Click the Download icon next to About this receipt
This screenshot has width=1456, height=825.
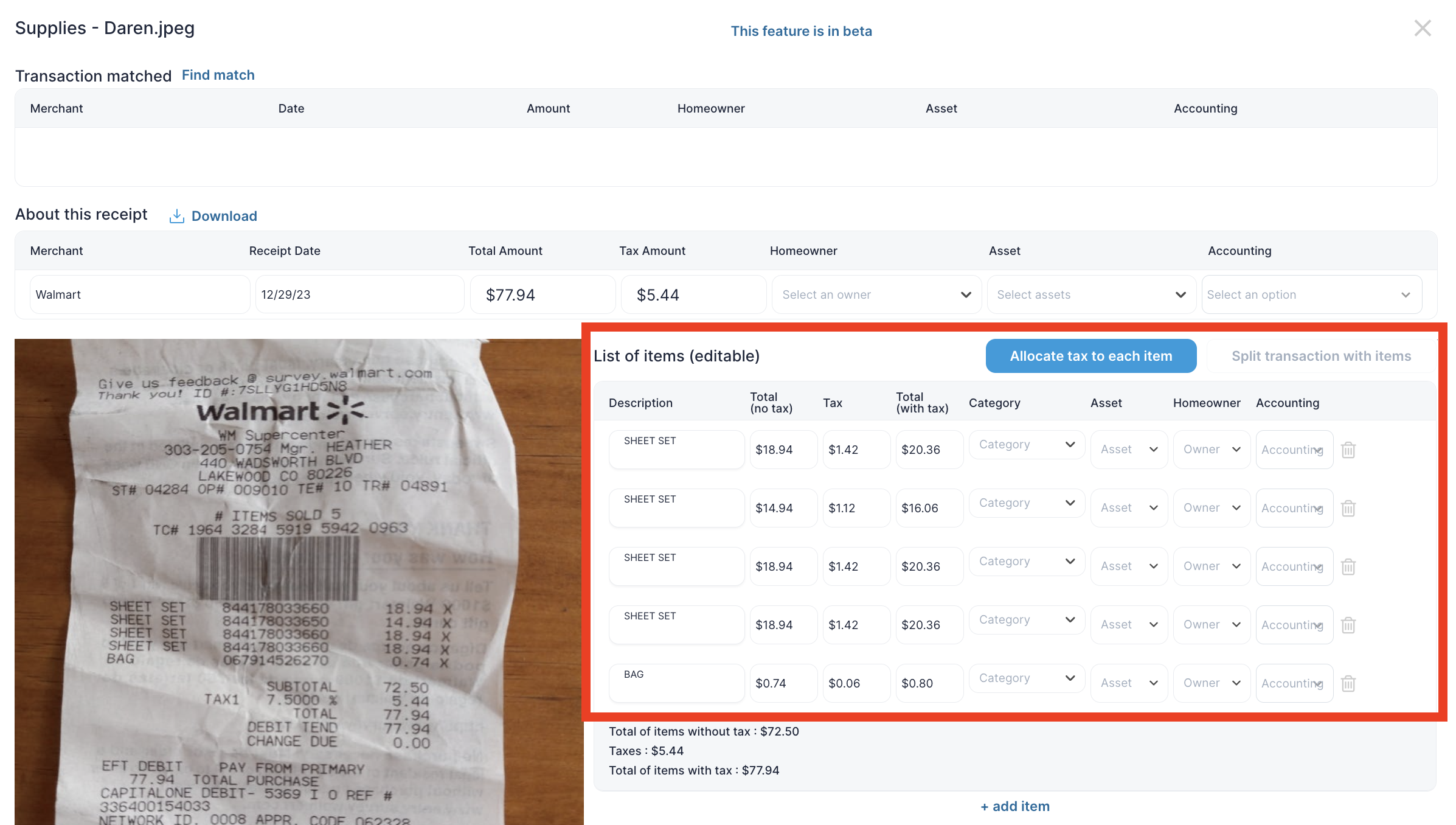(x=176, y=216)
